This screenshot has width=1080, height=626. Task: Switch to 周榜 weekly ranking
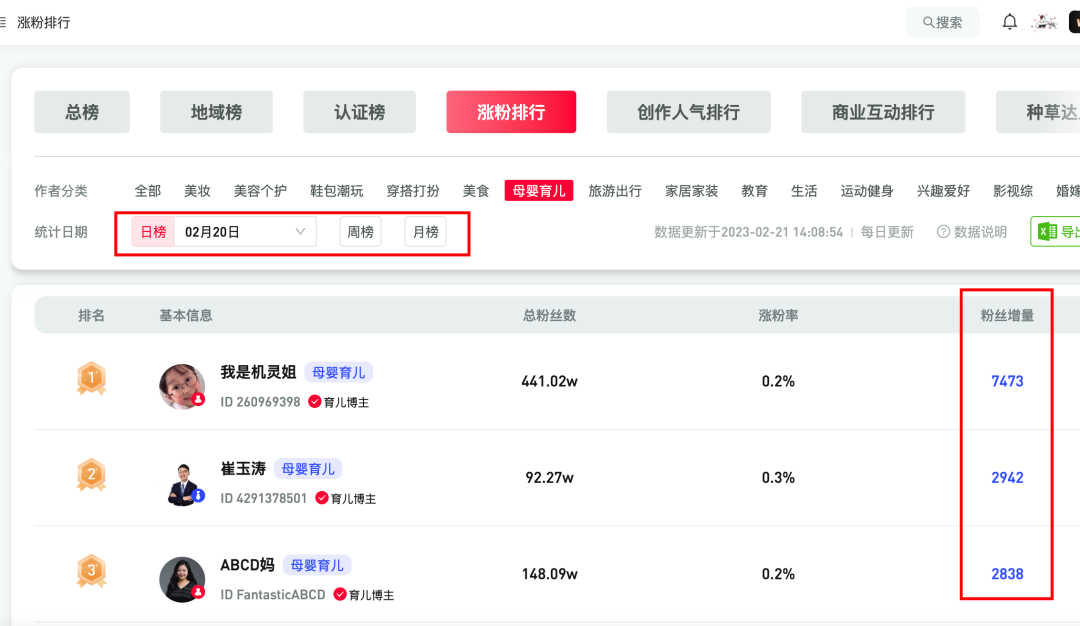click(360, 232)
